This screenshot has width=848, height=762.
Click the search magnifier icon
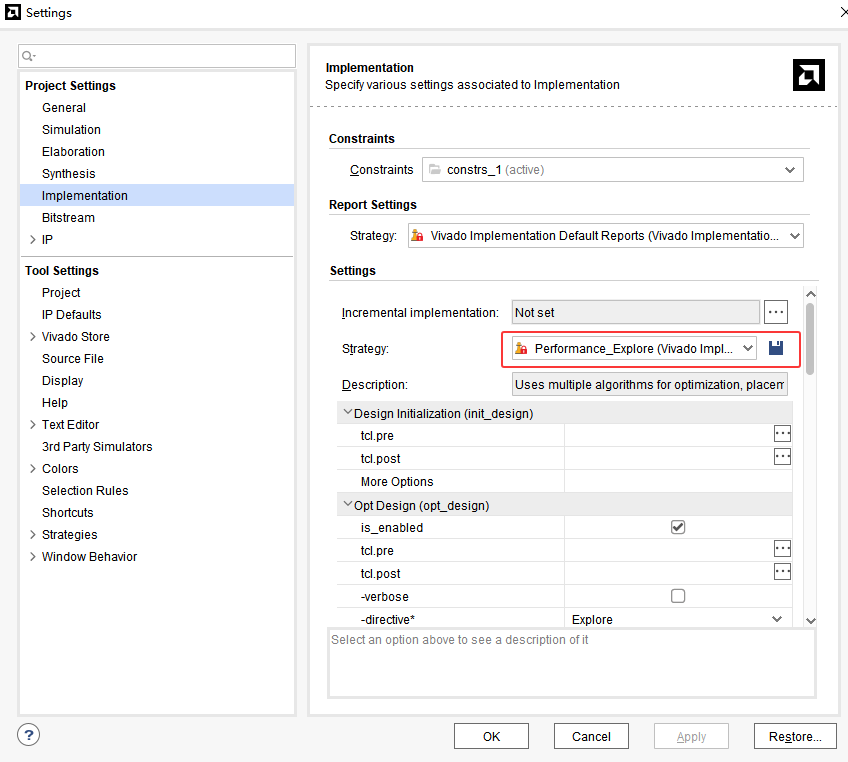pos(28,56)
